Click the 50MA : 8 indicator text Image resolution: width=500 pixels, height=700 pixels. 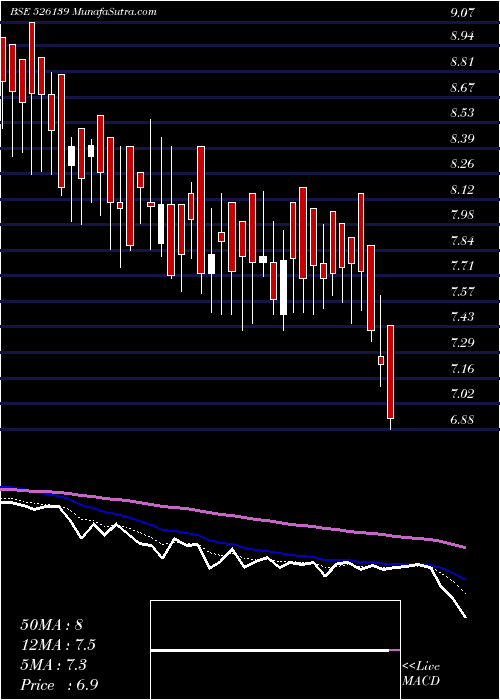pos(51,625)
